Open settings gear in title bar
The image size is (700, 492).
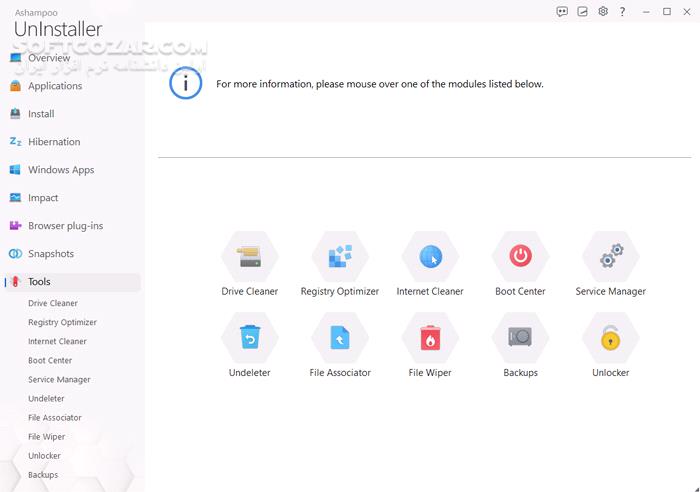click(603, 12)
